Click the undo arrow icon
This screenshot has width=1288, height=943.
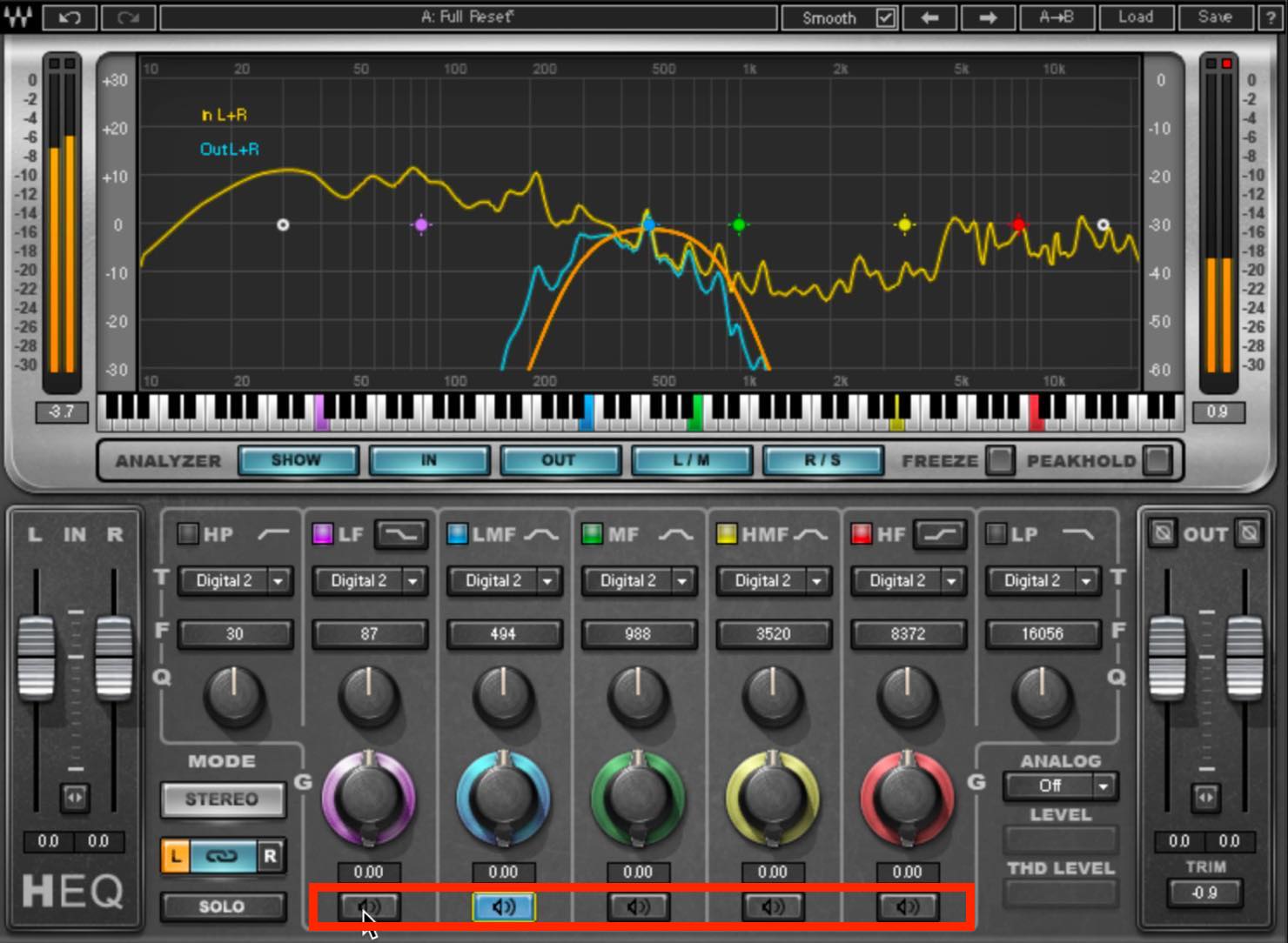69,17
